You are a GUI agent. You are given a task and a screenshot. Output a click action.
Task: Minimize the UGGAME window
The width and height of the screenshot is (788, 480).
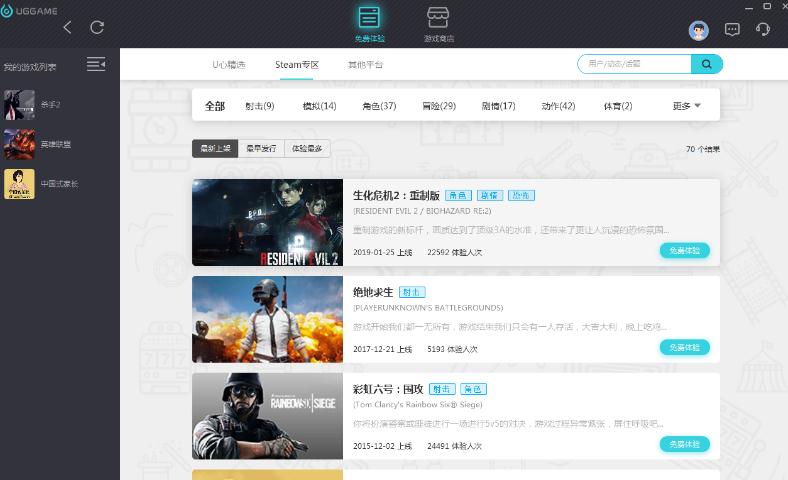coord(749,7)
